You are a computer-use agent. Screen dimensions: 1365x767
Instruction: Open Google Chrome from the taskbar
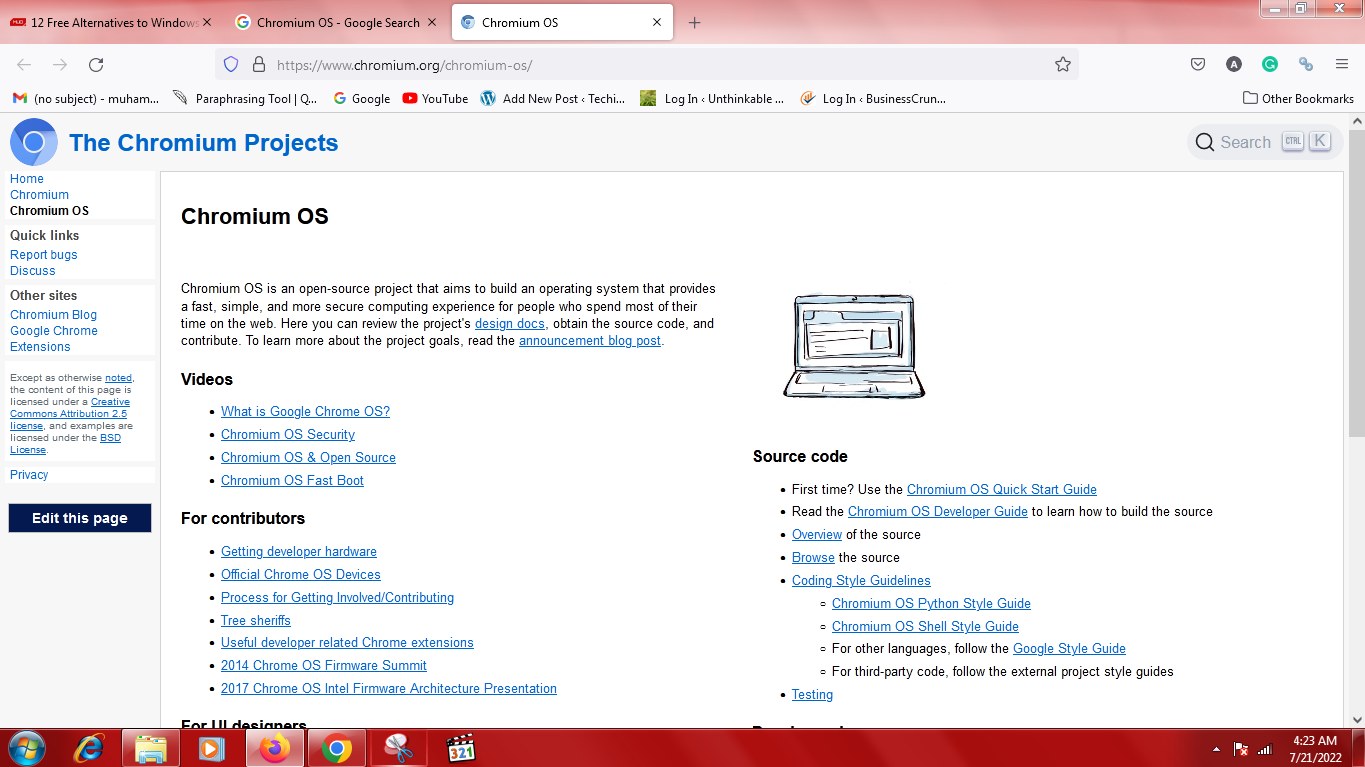click(337, 748)
